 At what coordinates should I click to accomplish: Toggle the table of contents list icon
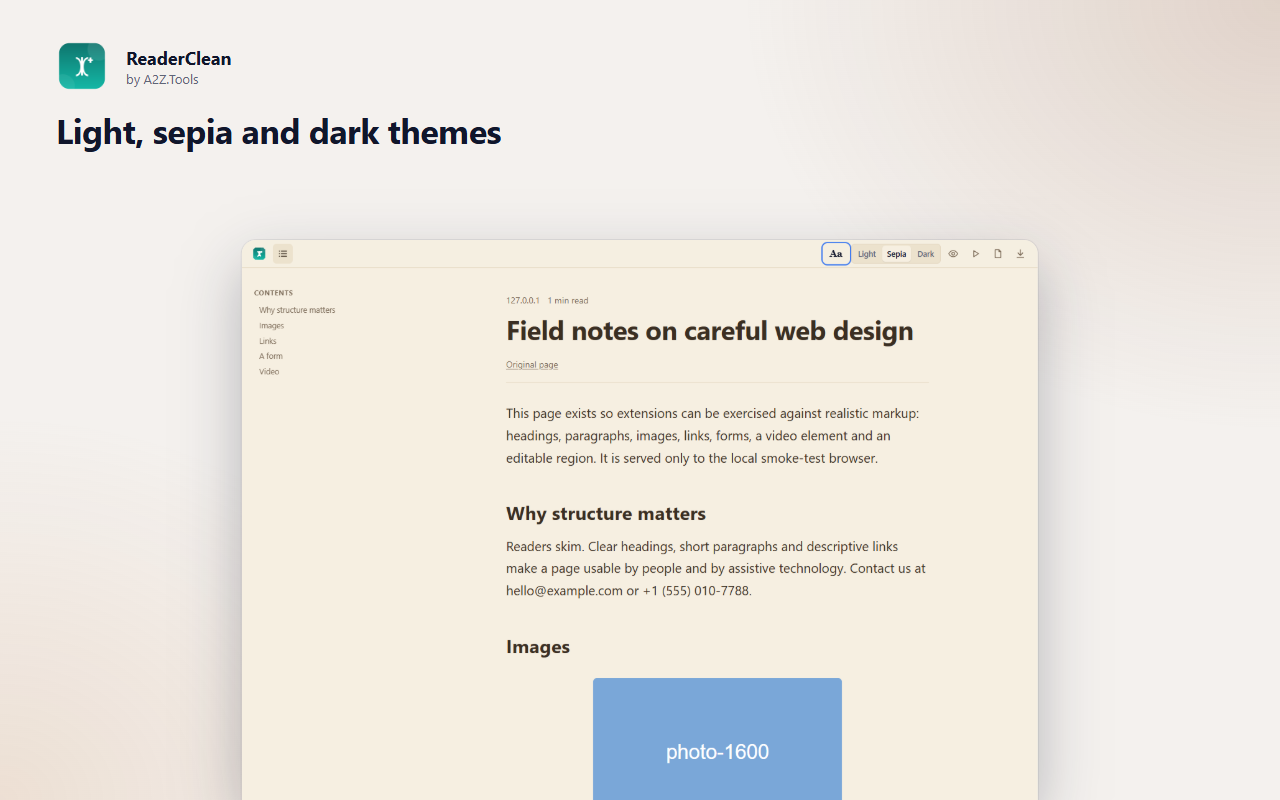[x=283, y=254]
